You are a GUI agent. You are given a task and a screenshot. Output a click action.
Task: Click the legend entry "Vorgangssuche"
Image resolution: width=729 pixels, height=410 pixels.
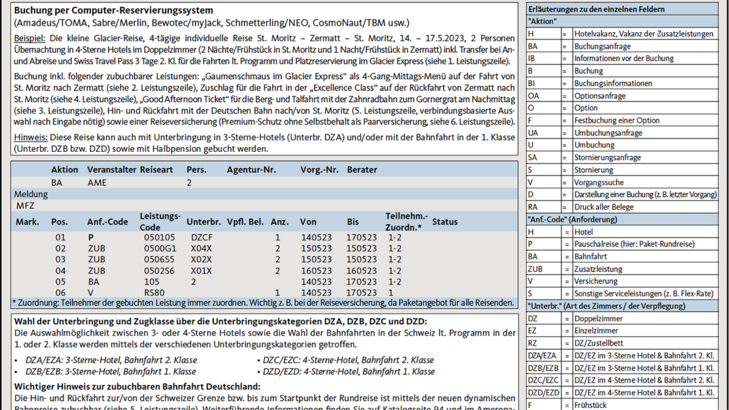pyautogui.click(x=599, y=183)
